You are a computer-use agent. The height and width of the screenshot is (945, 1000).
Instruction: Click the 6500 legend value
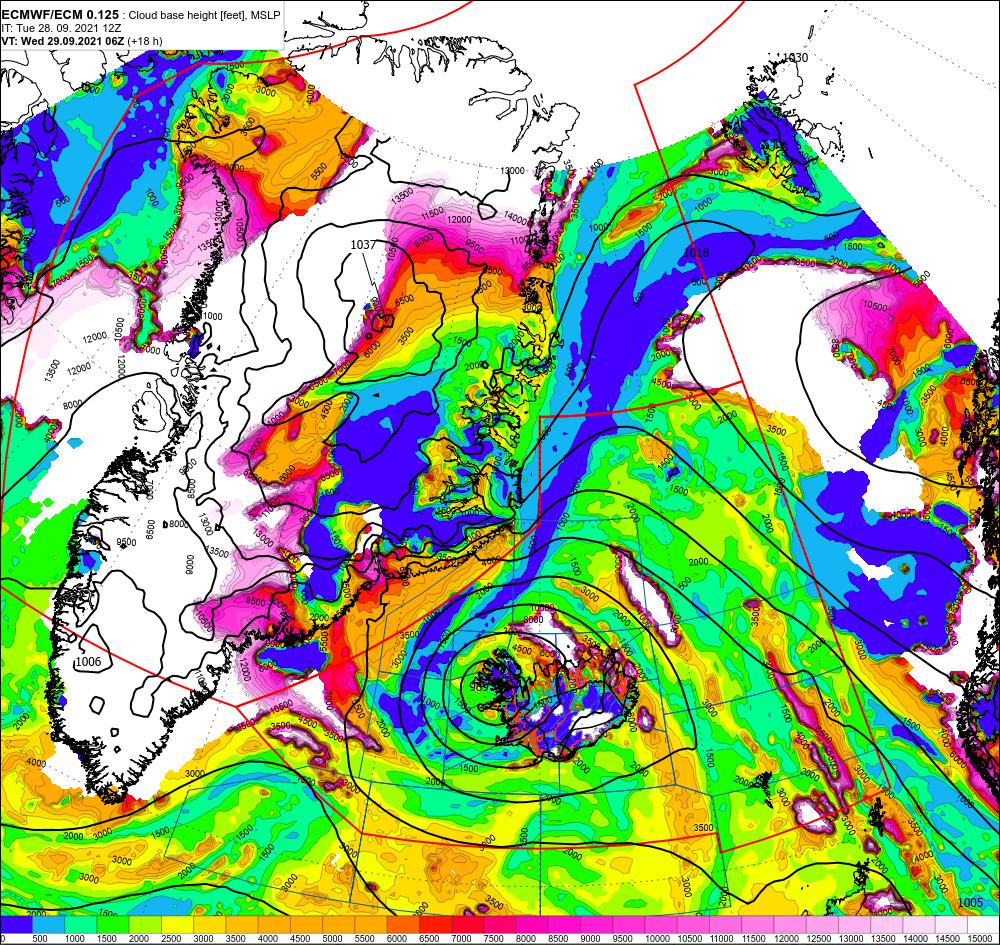(429, 939)
